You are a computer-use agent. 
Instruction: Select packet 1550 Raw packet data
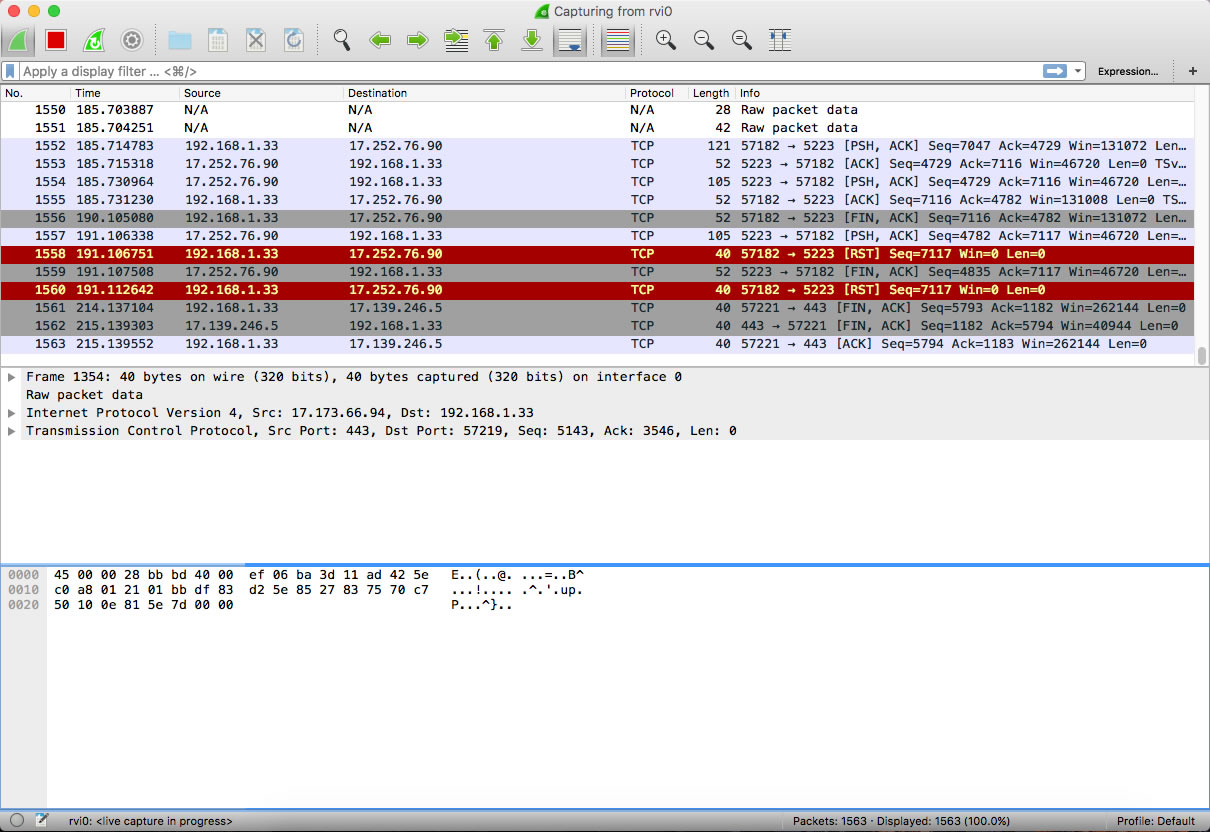click(x=597, y=110)
